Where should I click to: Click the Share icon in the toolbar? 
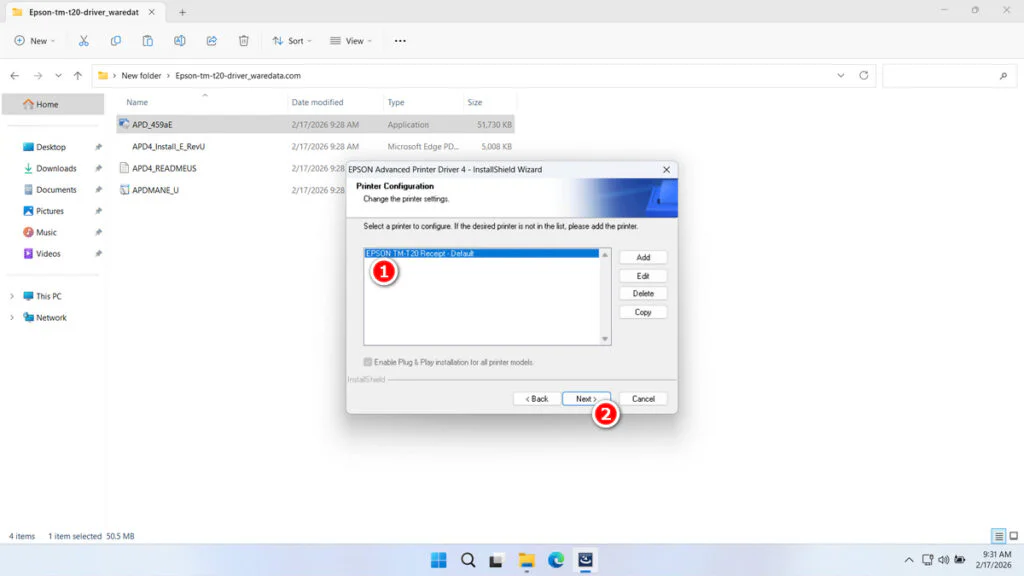pos(211,40)
